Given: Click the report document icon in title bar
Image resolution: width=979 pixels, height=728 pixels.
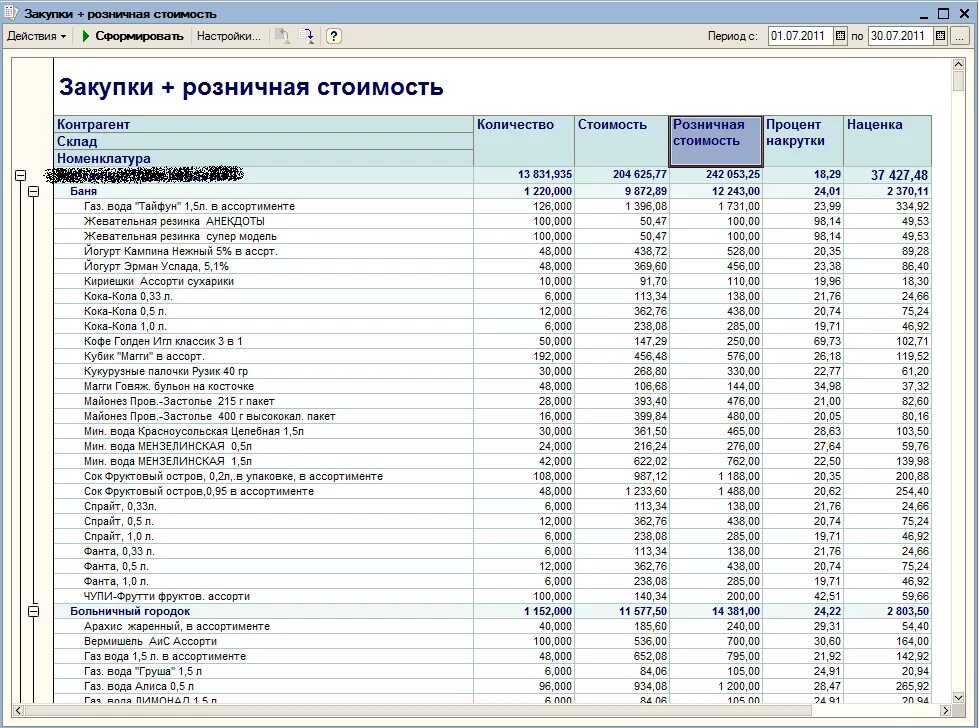Looking at the screenshot, I should click(x=11, y=12).
